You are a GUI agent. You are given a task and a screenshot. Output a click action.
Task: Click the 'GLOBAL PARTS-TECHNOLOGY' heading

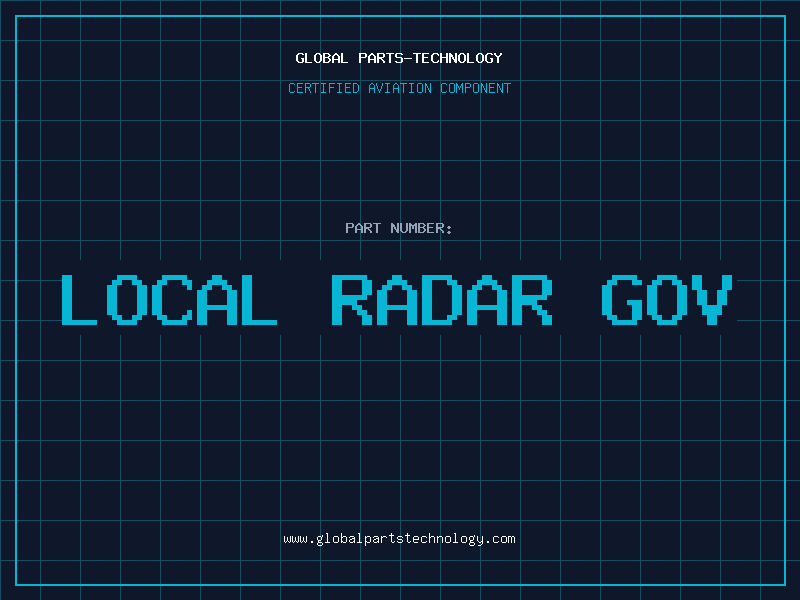point(399,58)
